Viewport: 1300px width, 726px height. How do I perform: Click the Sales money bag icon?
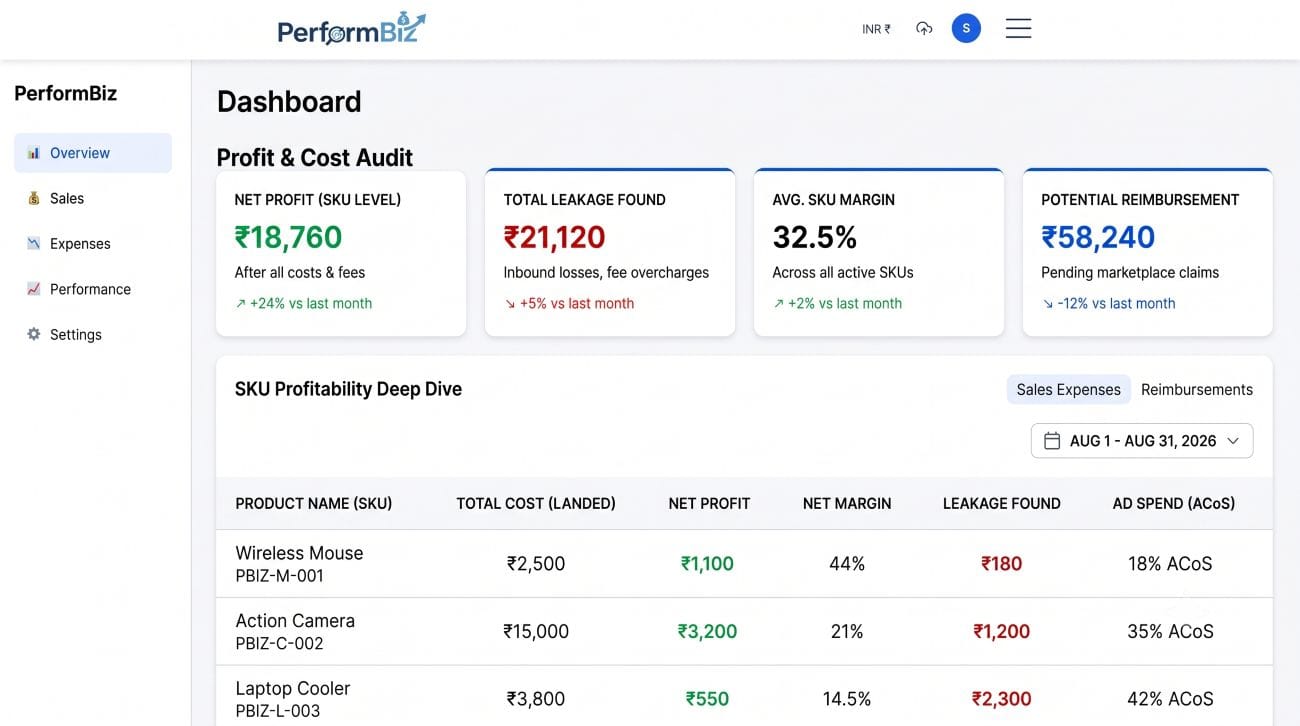pos(34,198)
